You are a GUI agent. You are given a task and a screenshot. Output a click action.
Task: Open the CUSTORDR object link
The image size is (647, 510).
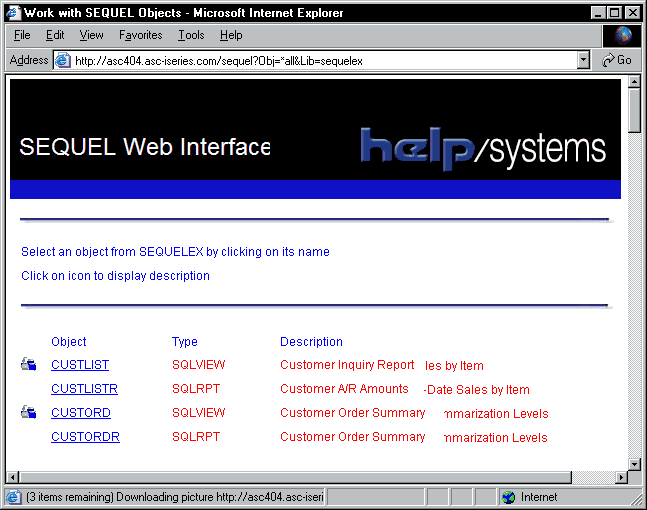(85, 437)
